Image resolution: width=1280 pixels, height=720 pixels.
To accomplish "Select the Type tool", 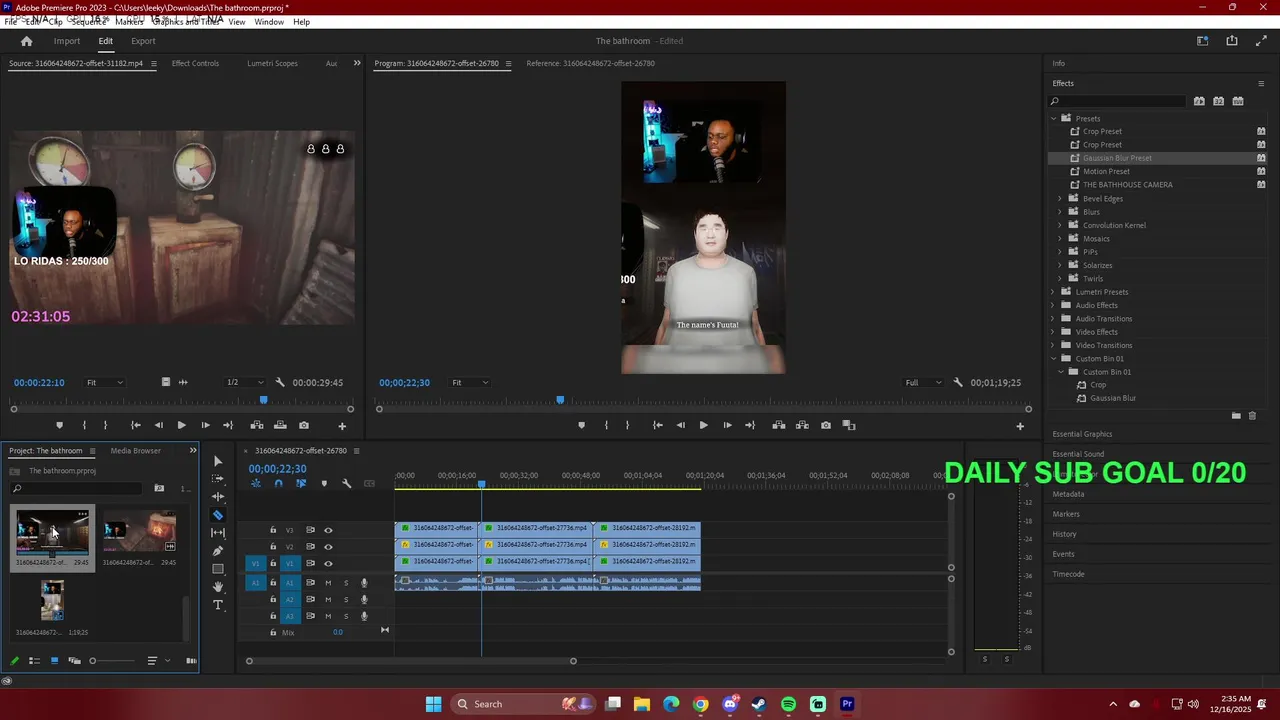I will (218, 605).
